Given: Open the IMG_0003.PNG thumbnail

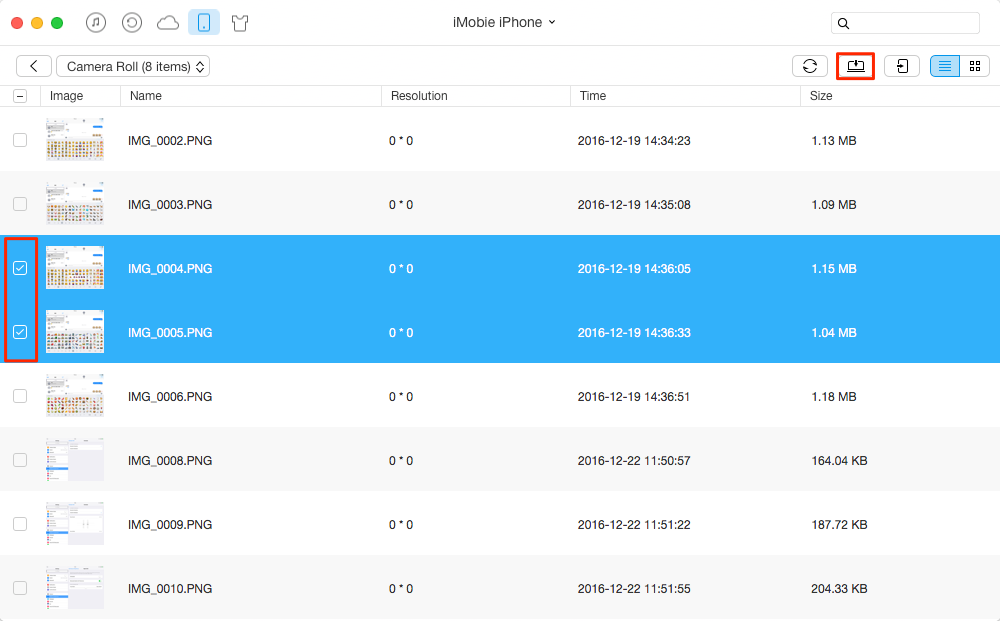Looking at the screenshot, I should tap(75, 203).
